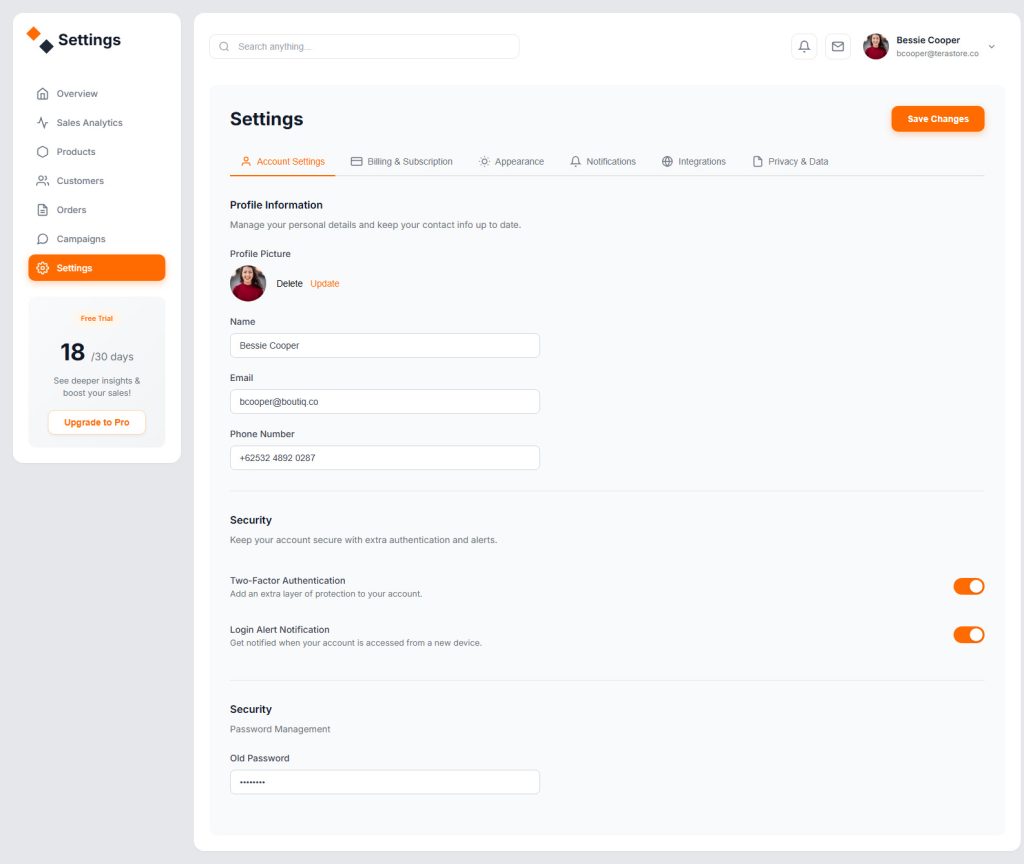This screenshot has height=864, width=1024.
Task: Click the Account Settings person icon
Action: pyautogui.click(x=246, y=161)
